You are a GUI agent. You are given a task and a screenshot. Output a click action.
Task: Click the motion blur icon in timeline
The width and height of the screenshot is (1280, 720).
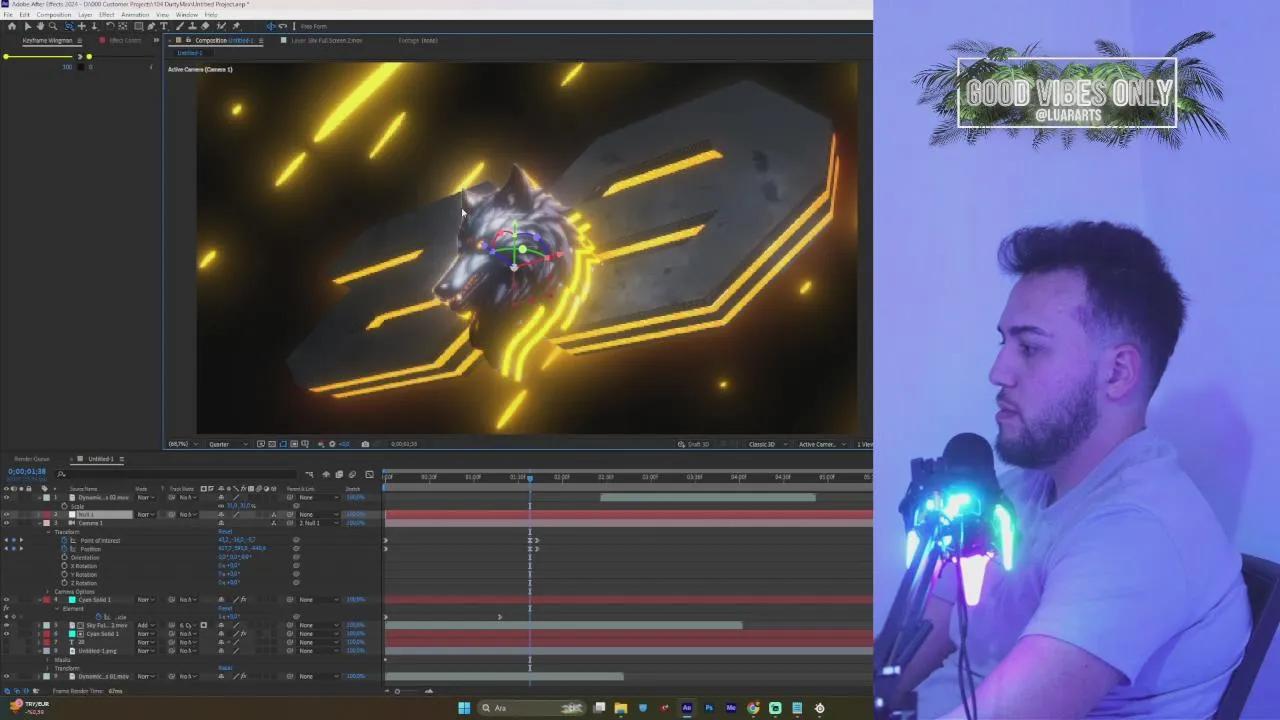click(x=352, y=475)
